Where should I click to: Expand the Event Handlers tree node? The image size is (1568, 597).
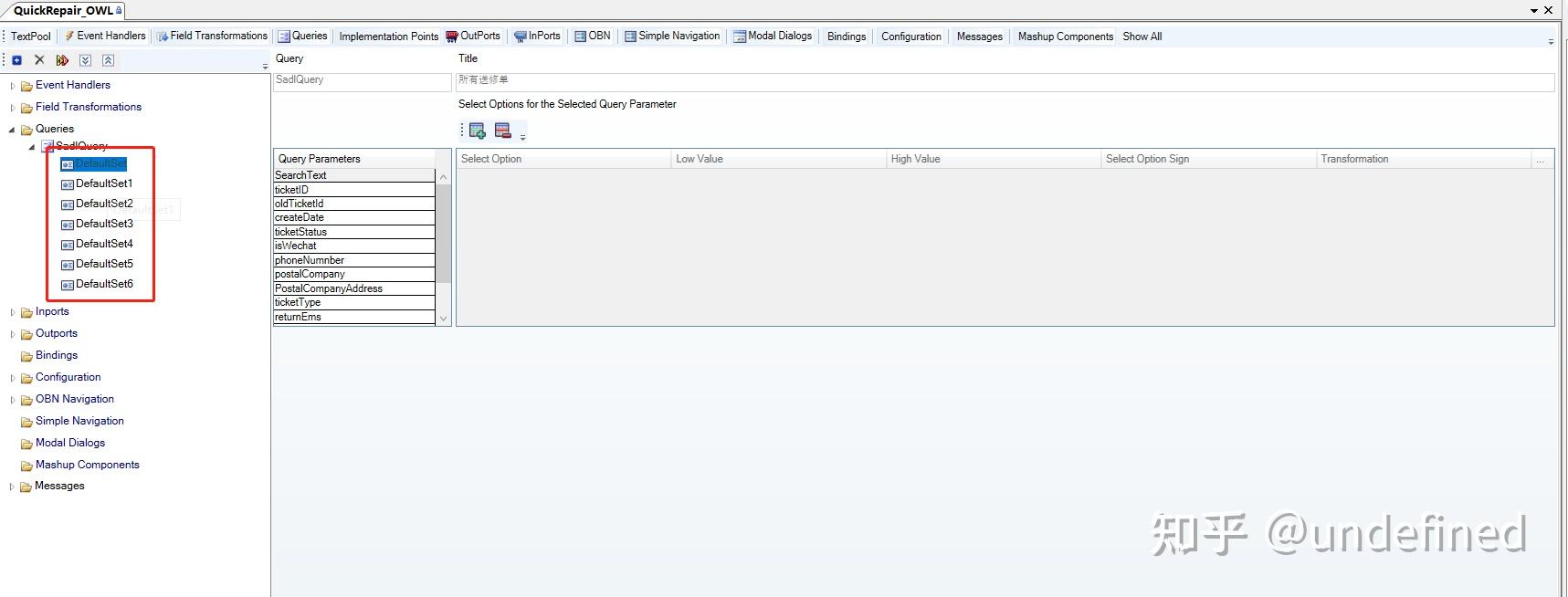coord(12,86)
